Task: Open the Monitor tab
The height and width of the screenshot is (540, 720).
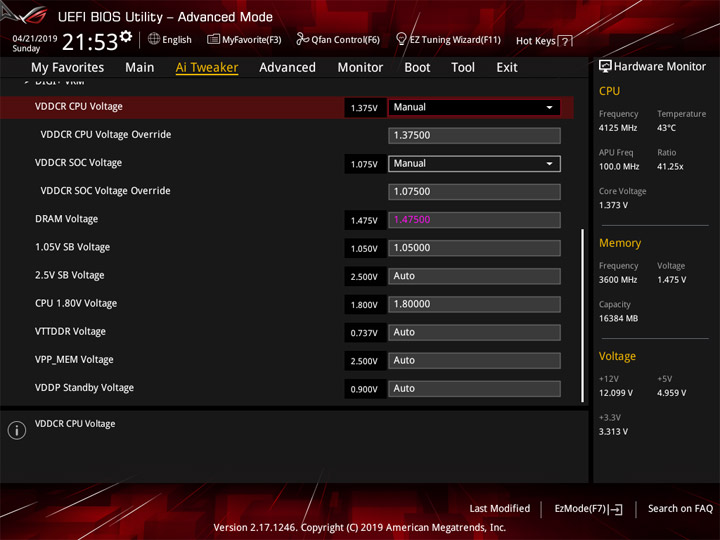Action: (360, 68)
